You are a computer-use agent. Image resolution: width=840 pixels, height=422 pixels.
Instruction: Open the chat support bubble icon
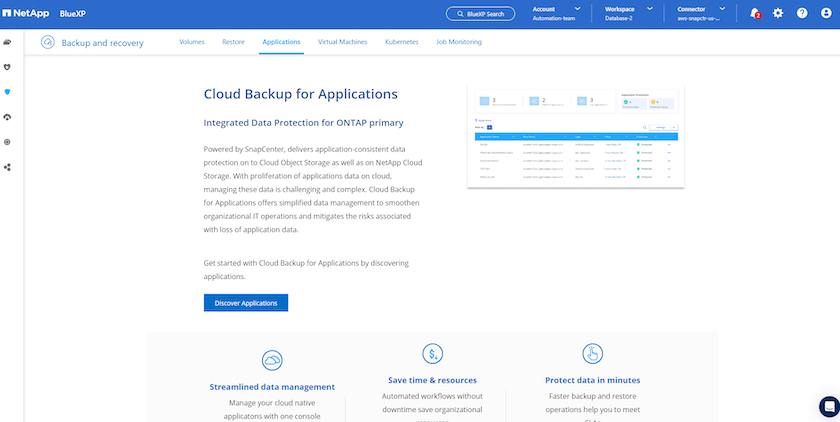point(827,406)
